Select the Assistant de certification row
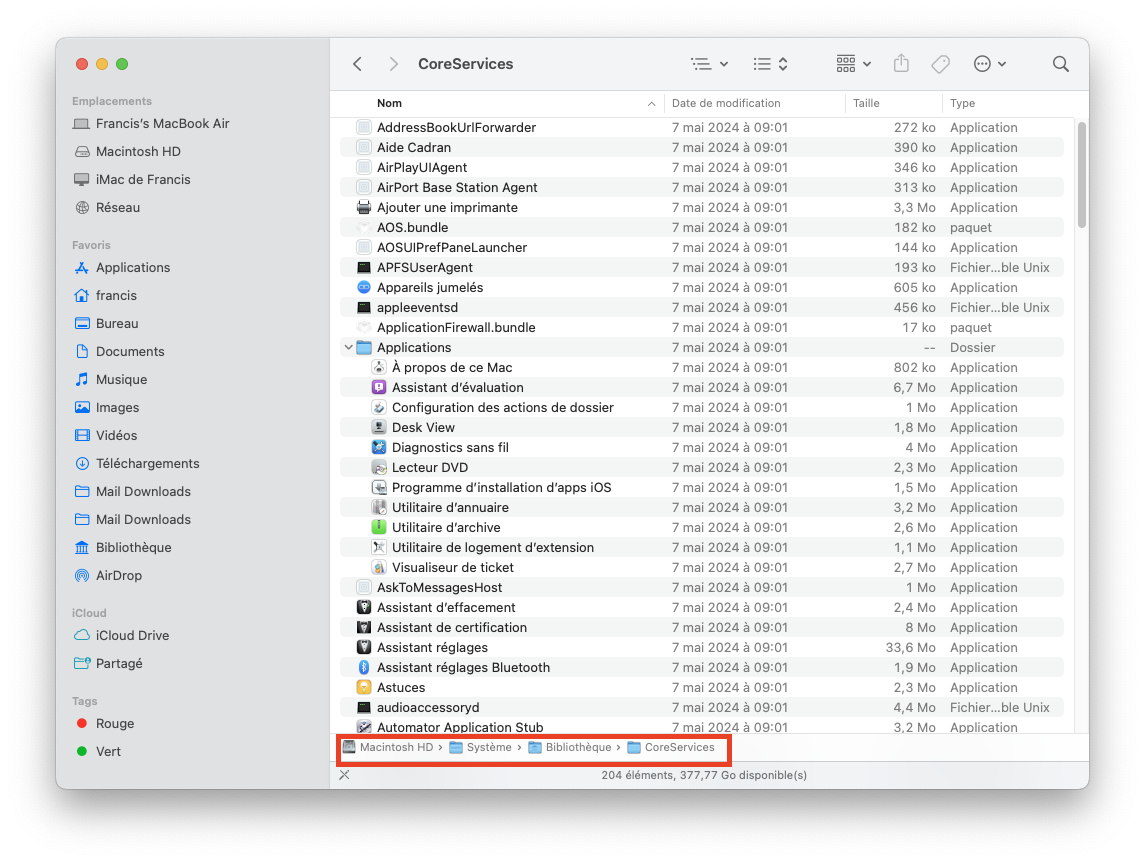The width and height of the screenshot is (1145, 863). point(702,628)
